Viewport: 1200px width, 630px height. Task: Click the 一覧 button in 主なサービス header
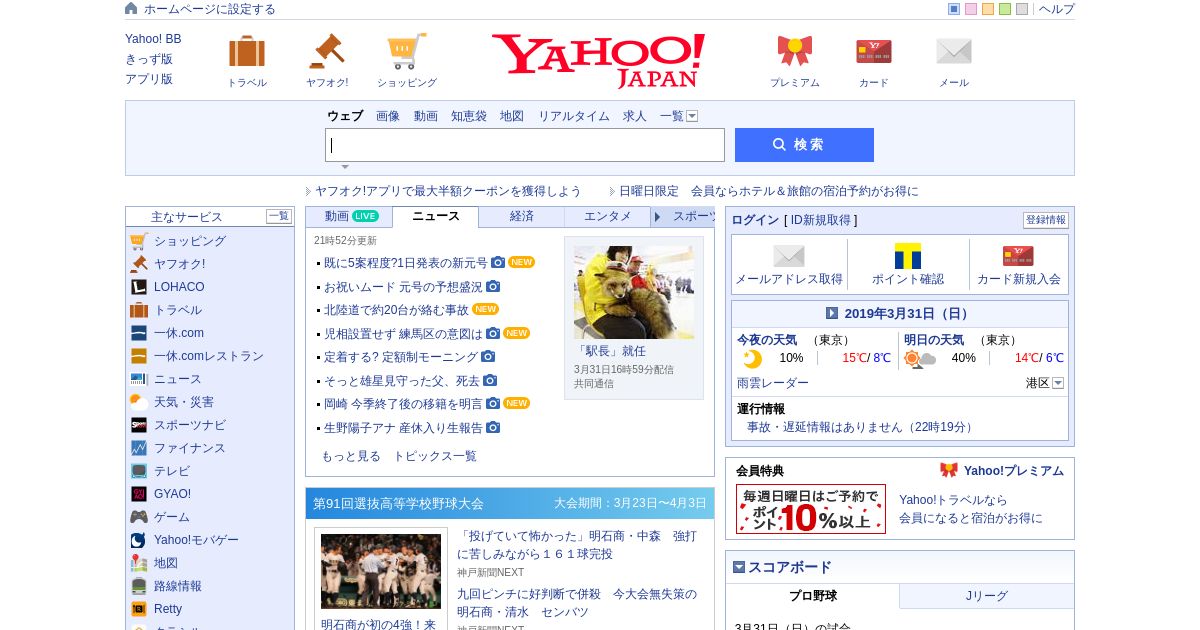coord(279,216)
